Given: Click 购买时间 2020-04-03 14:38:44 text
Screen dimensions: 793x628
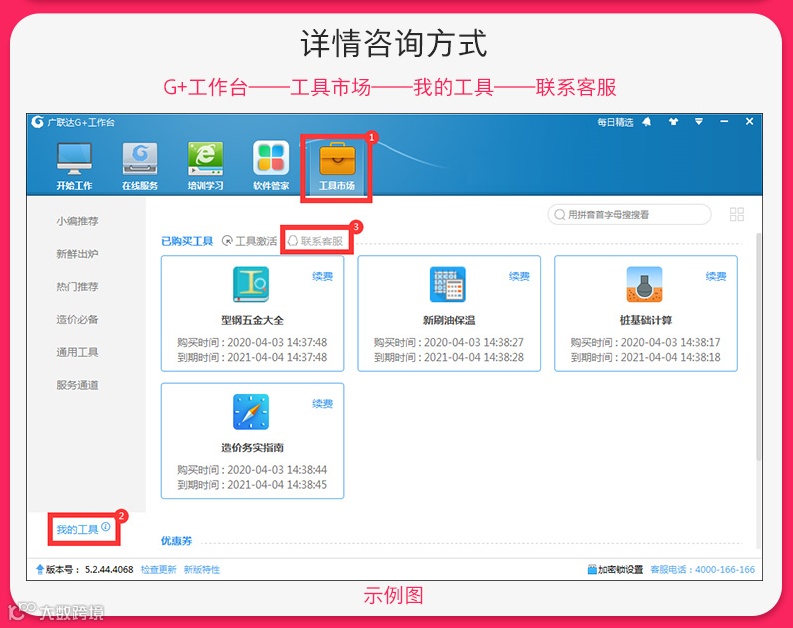Looking at the screenshot, I should (x=252, y=470).
